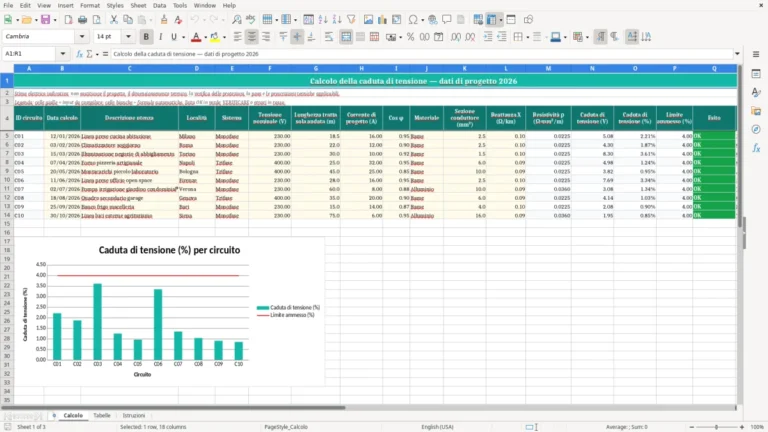This screenshot has height=432, width=768.
Task: Click the Merge and Center Cells icon
Action: pyautogui.click(x=346, y=37)
